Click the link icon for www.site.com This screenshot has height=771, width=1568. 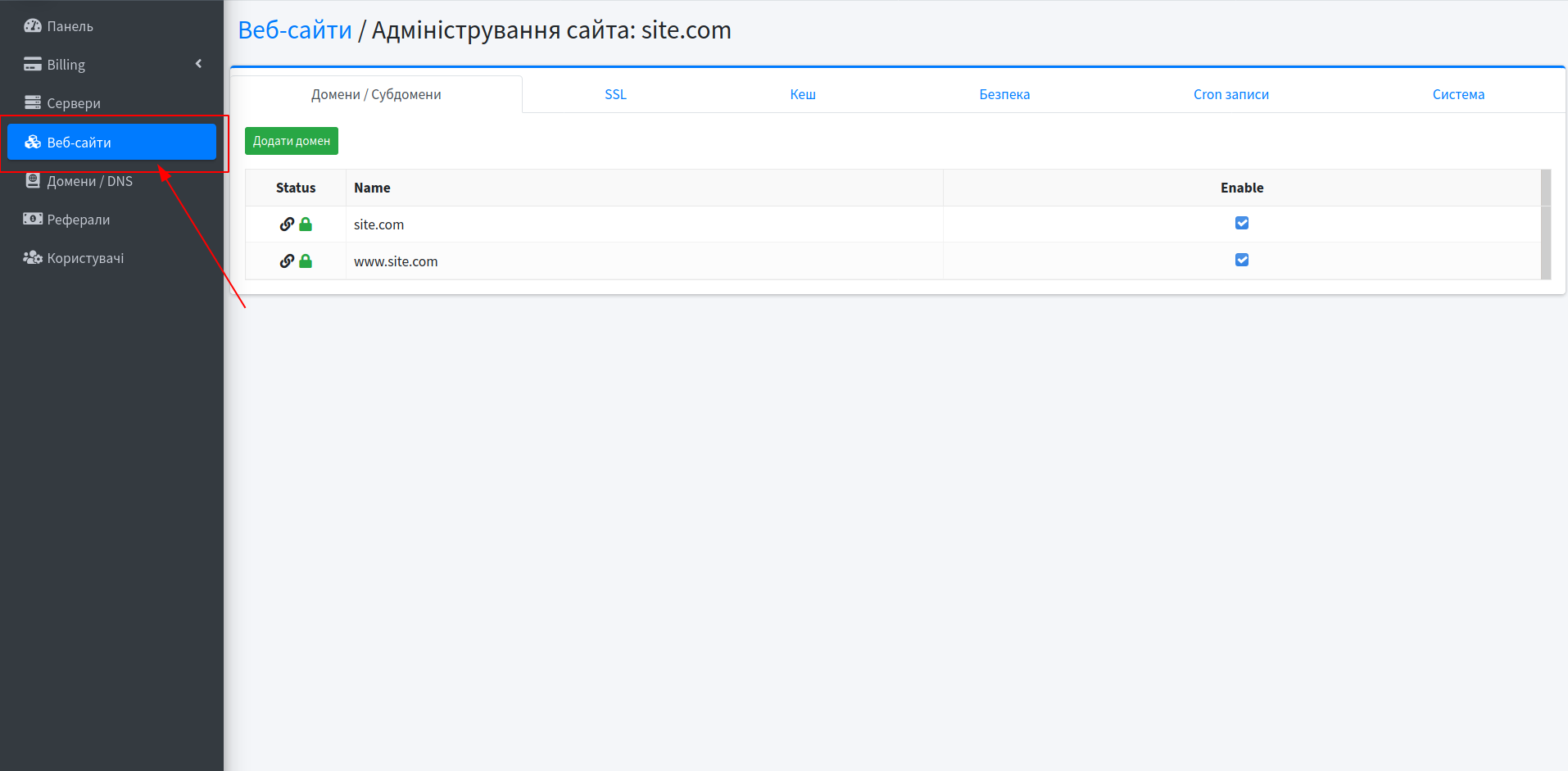pyautogui.click(x=287, y=261)
